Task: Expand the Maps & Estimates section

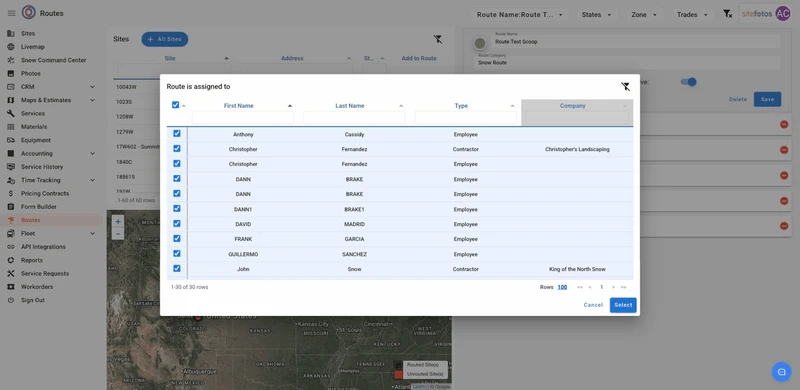Action: tap(92, 100)
